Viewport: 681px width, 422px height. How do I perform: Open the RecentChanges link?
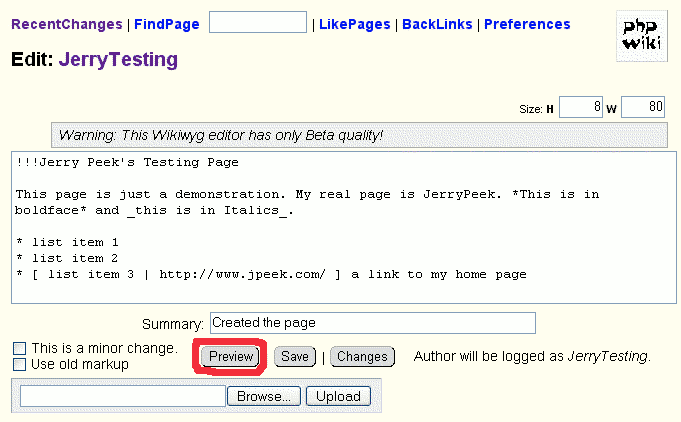coord(67,24)
